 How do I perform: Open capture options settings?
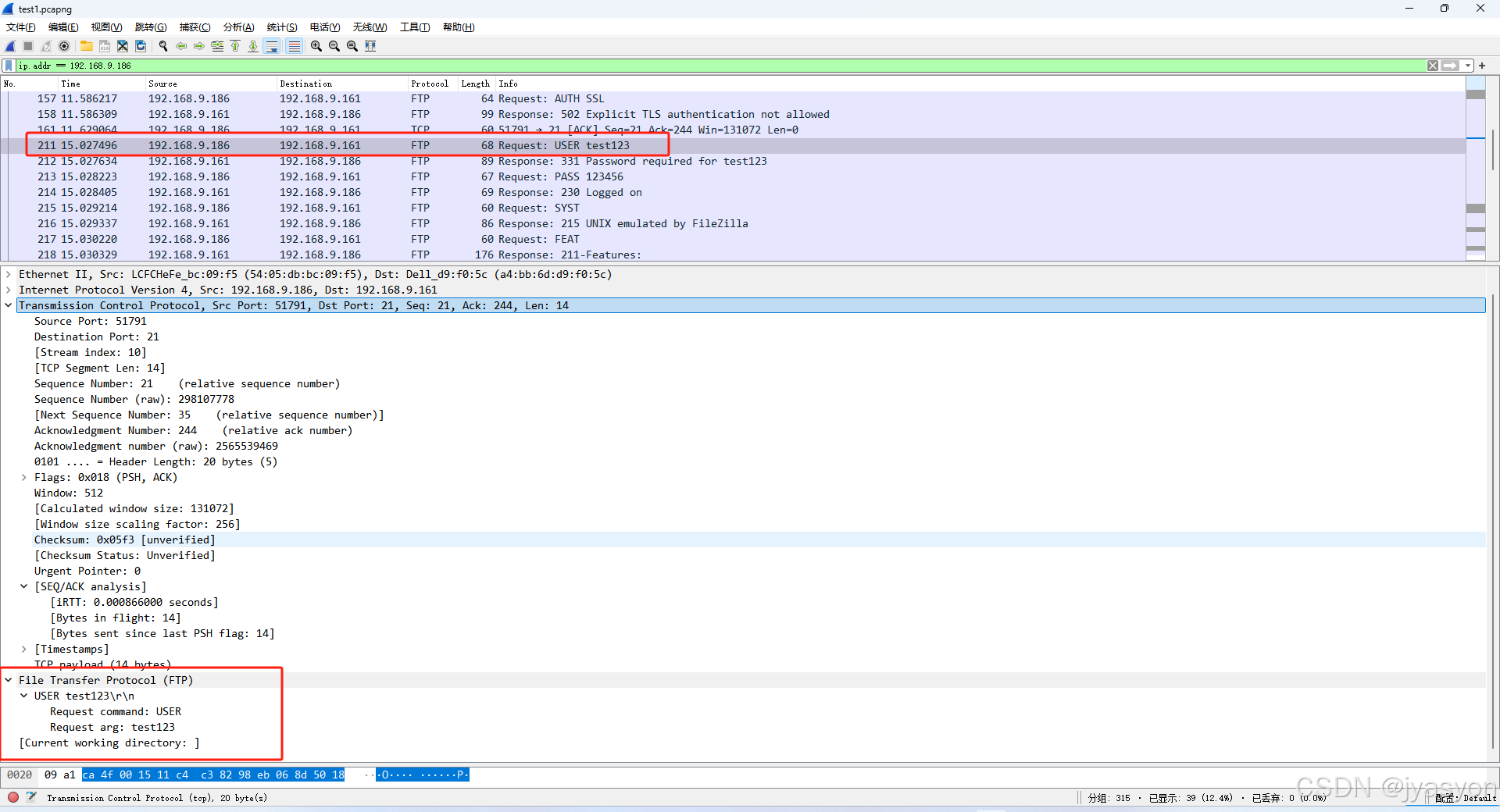coord(64,46)
